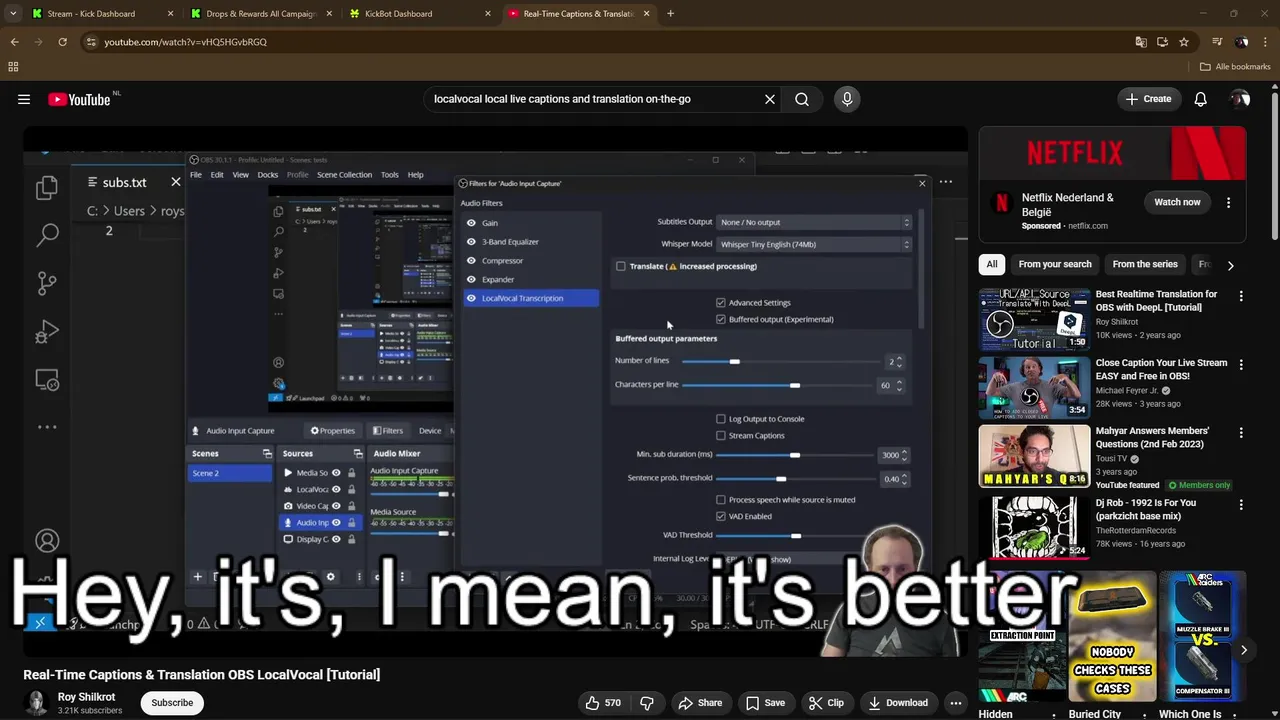Viewport: 1280px width, 720px height.
Task: Open menu for Mahyar Answers Members' Questions video
Action: click(1241, 433)
